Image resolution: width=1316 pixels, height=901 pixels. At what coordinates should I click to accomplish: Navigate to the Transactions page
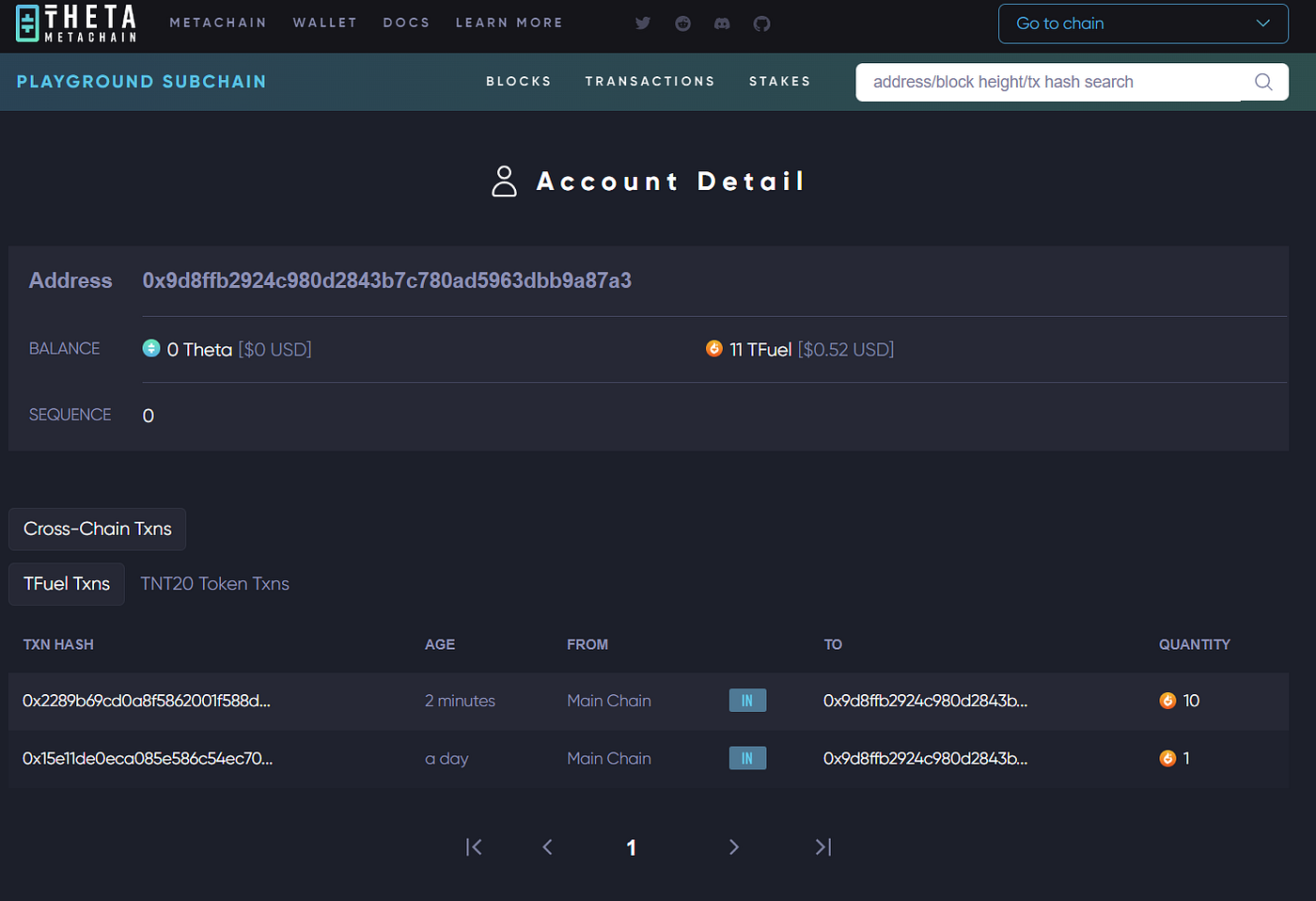pos(650,82)
